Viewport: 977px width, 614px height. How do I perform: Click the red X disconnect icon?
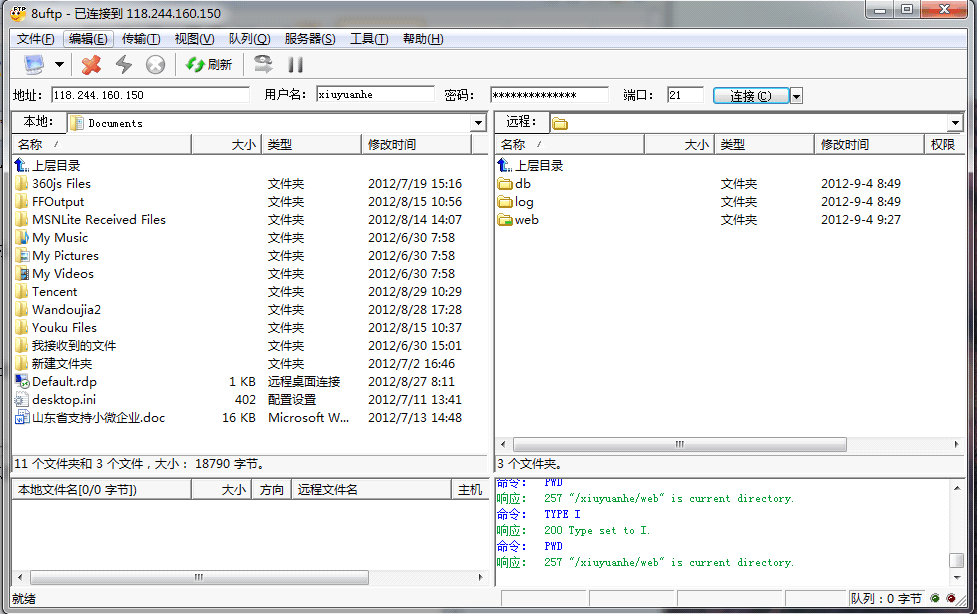[x=91, y=65]
